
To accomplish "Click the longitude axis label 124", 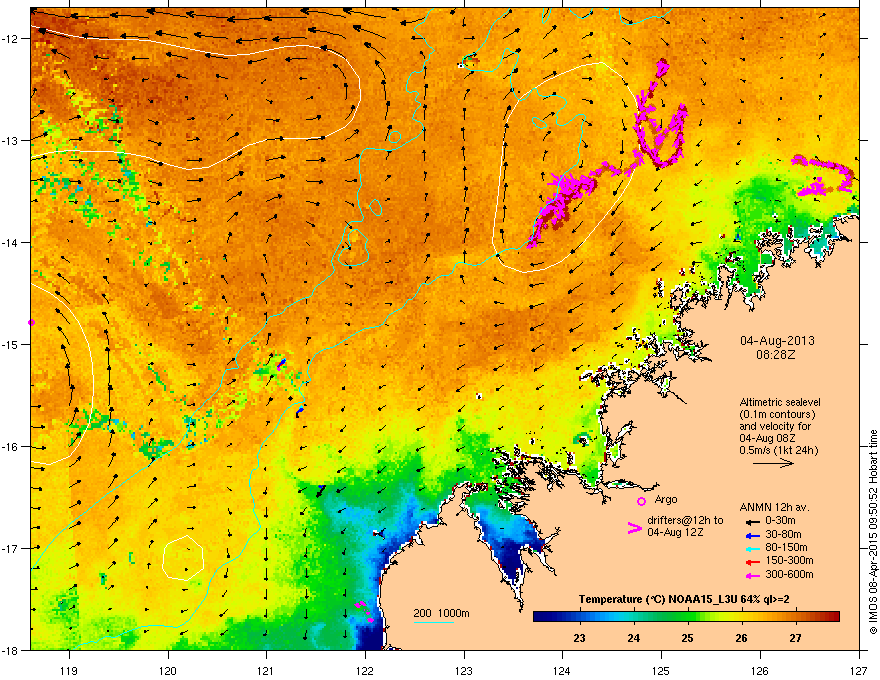I will tap(562, 670).
